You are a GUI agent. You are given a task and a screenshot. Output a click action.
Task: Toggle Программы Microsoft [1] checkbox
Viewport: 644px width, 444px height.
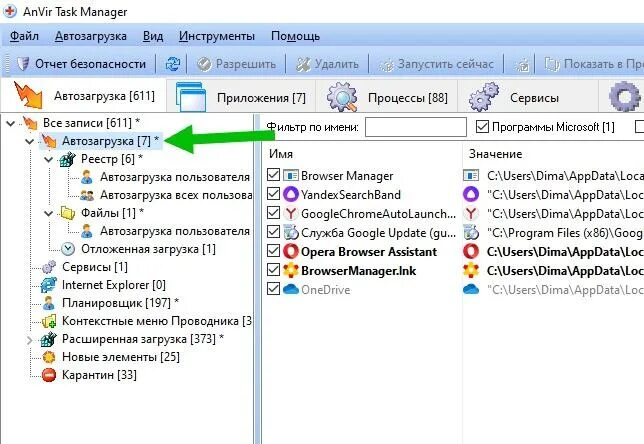point(482,127)
